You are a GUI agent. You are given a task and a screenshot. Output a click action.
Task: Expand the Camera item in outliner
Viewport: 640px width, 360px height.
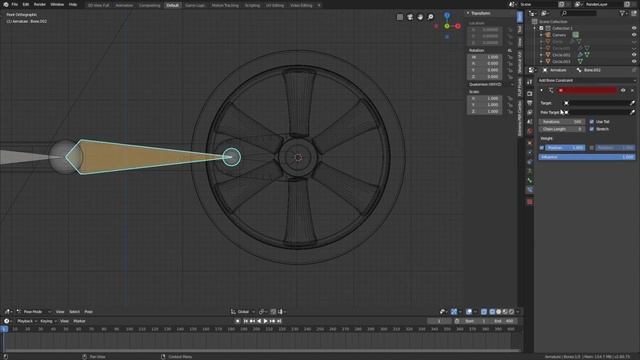click(542, 35)
